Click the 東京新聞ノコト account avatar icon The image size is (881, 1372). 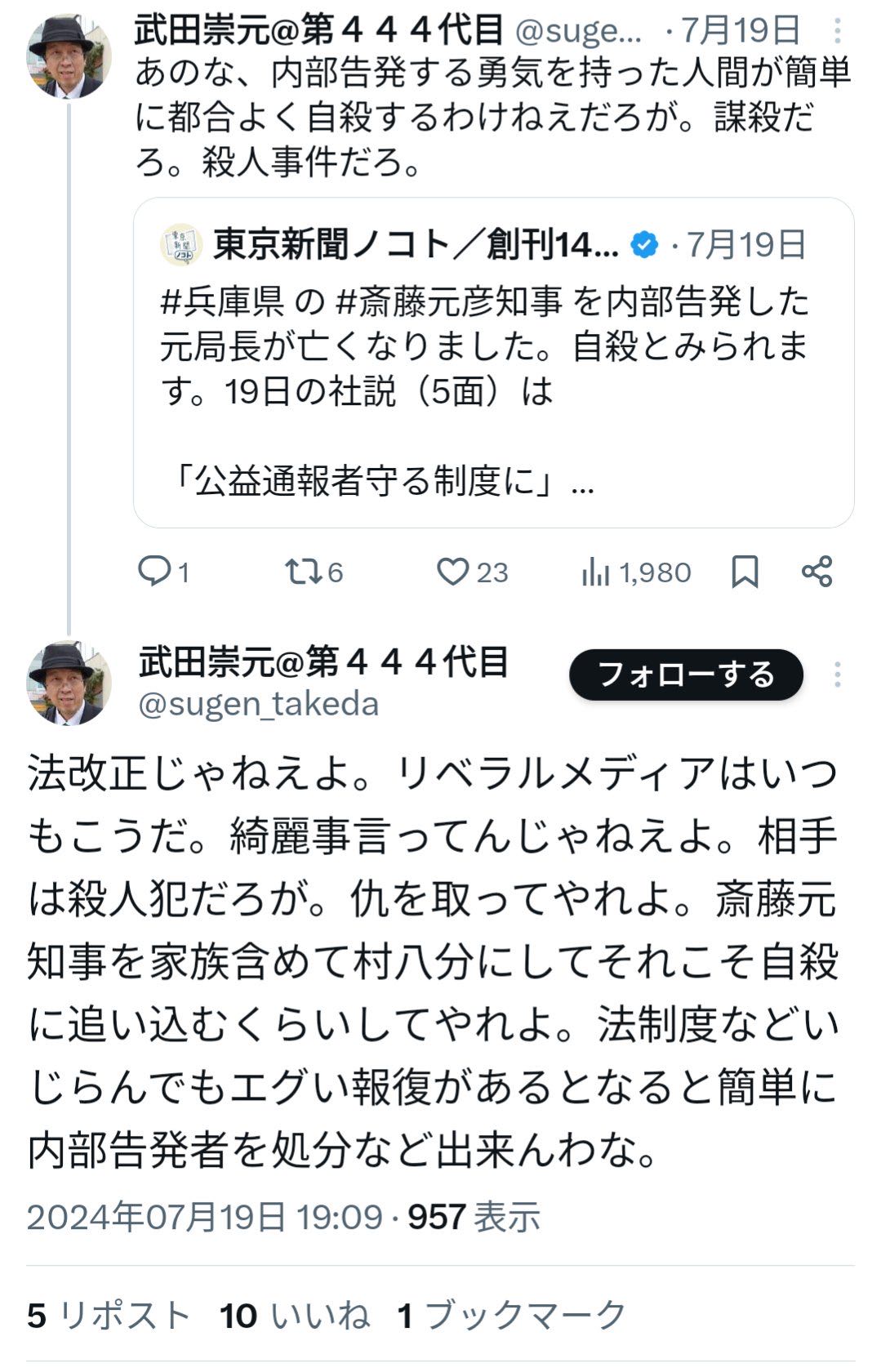point(180,244)
